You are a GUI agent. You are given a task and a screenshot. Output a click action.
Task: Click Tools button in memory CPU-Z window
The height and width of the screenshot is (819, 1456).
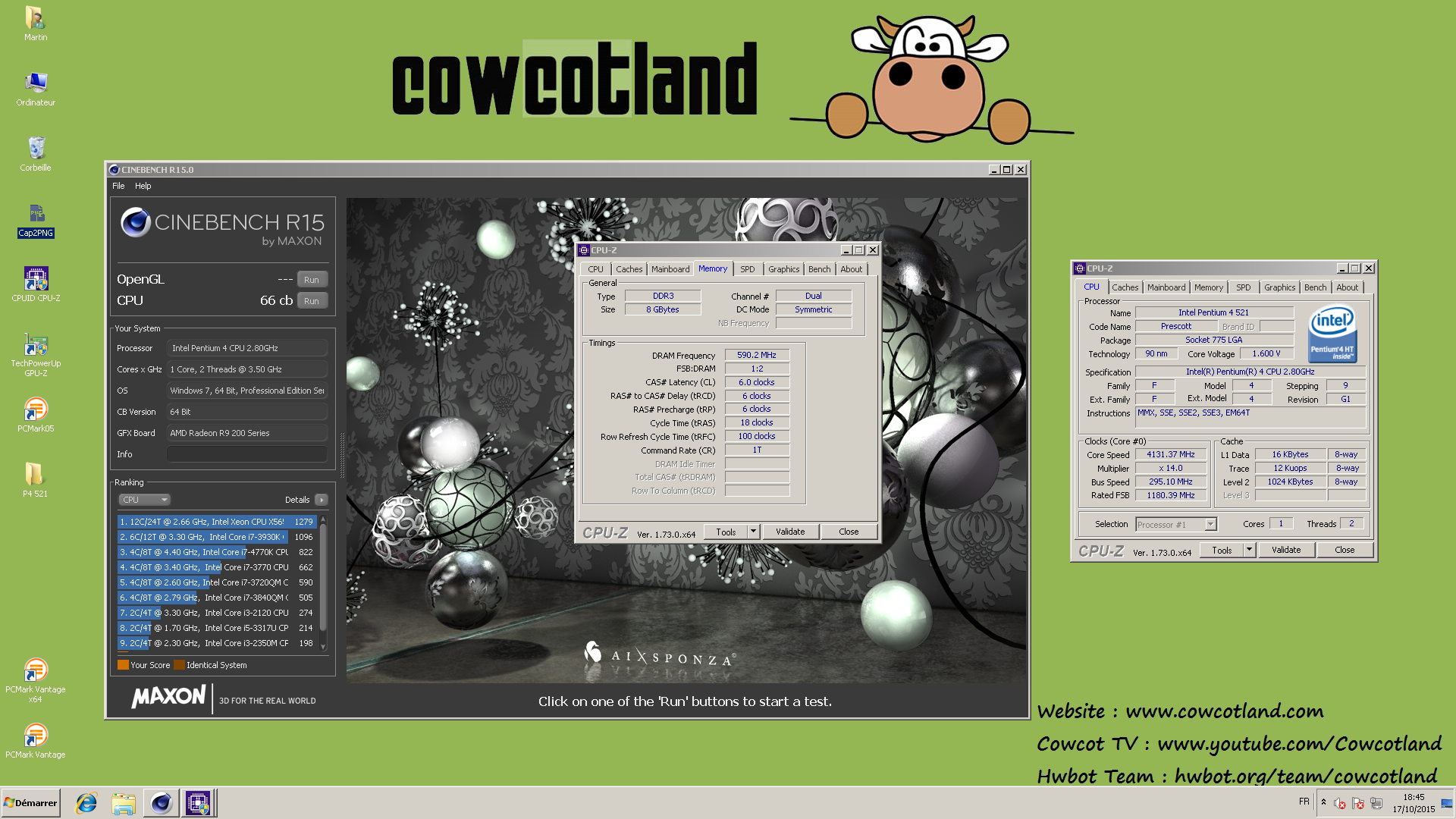pyautogui.click(x=726, y=532)
